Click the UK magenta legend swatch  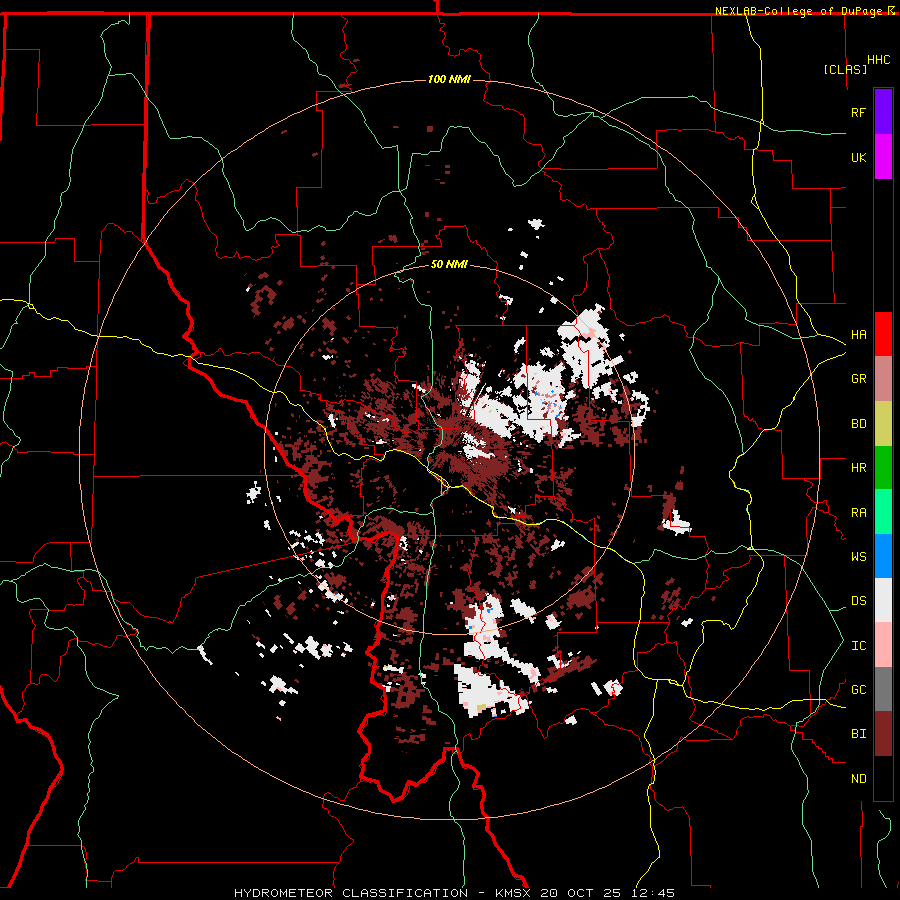[883, 157]
